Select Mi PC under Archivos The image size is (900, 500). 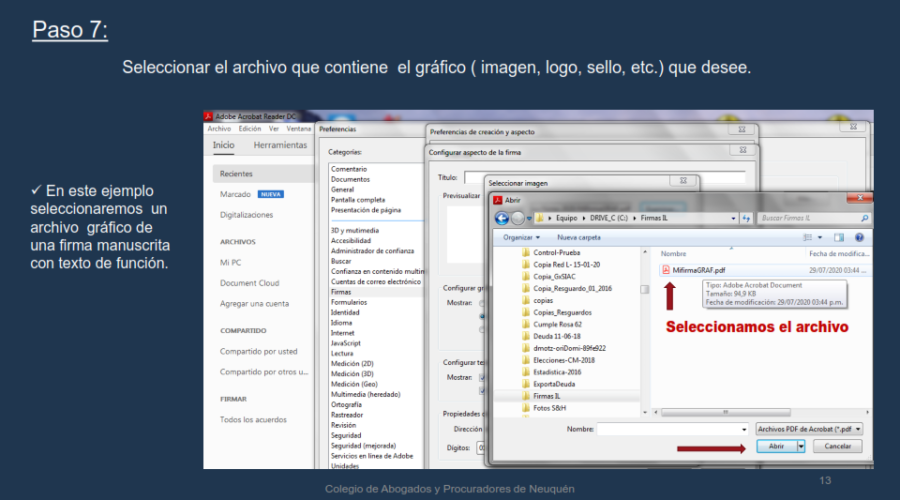click(230, 263)
